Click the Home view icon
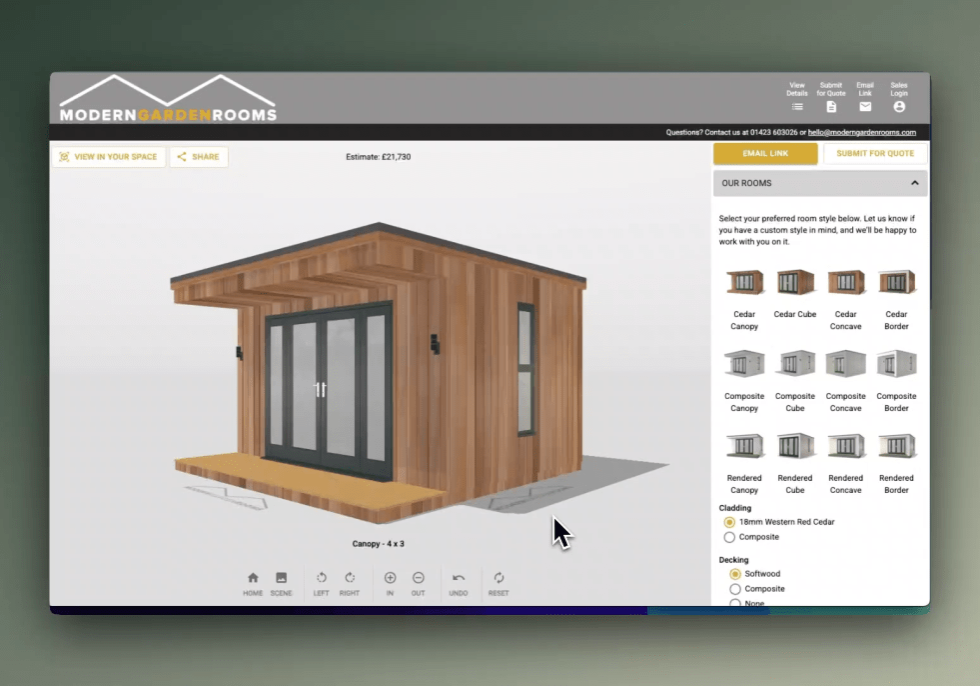980x686 pixels. point(253,579)
